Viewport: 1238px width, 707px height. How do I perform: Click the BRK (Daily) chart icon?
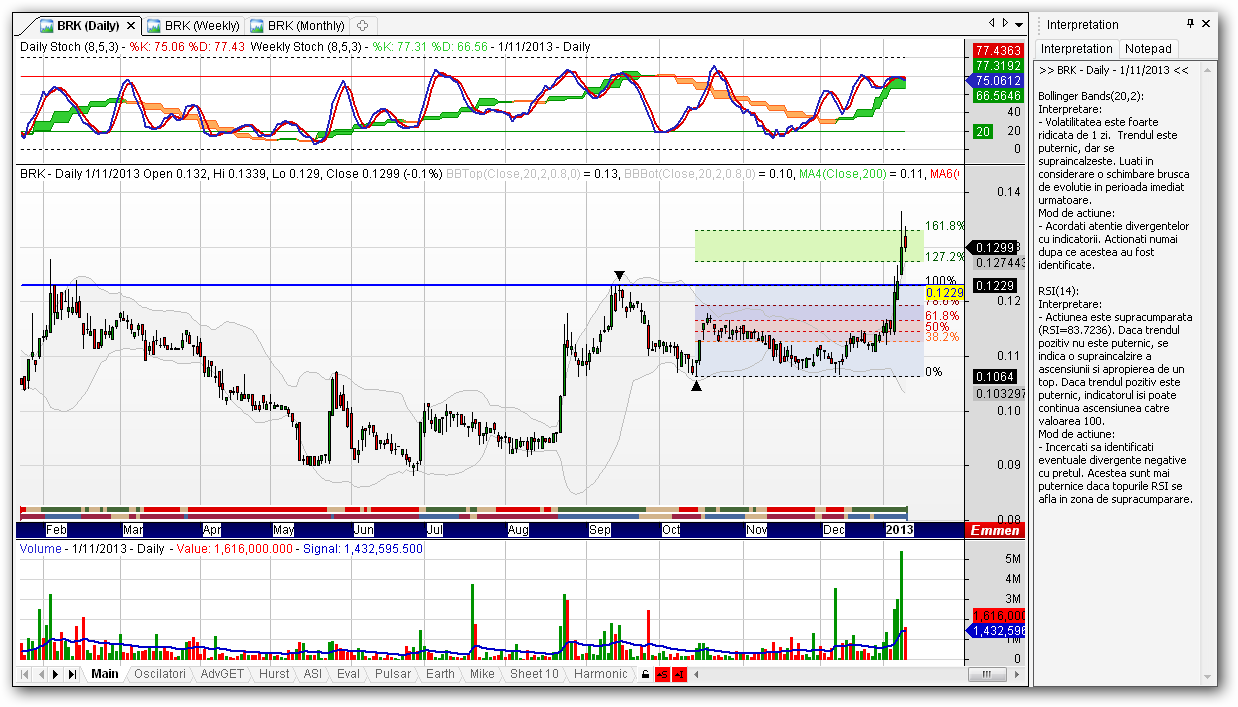pyautogui.click(x=46, y=25)
